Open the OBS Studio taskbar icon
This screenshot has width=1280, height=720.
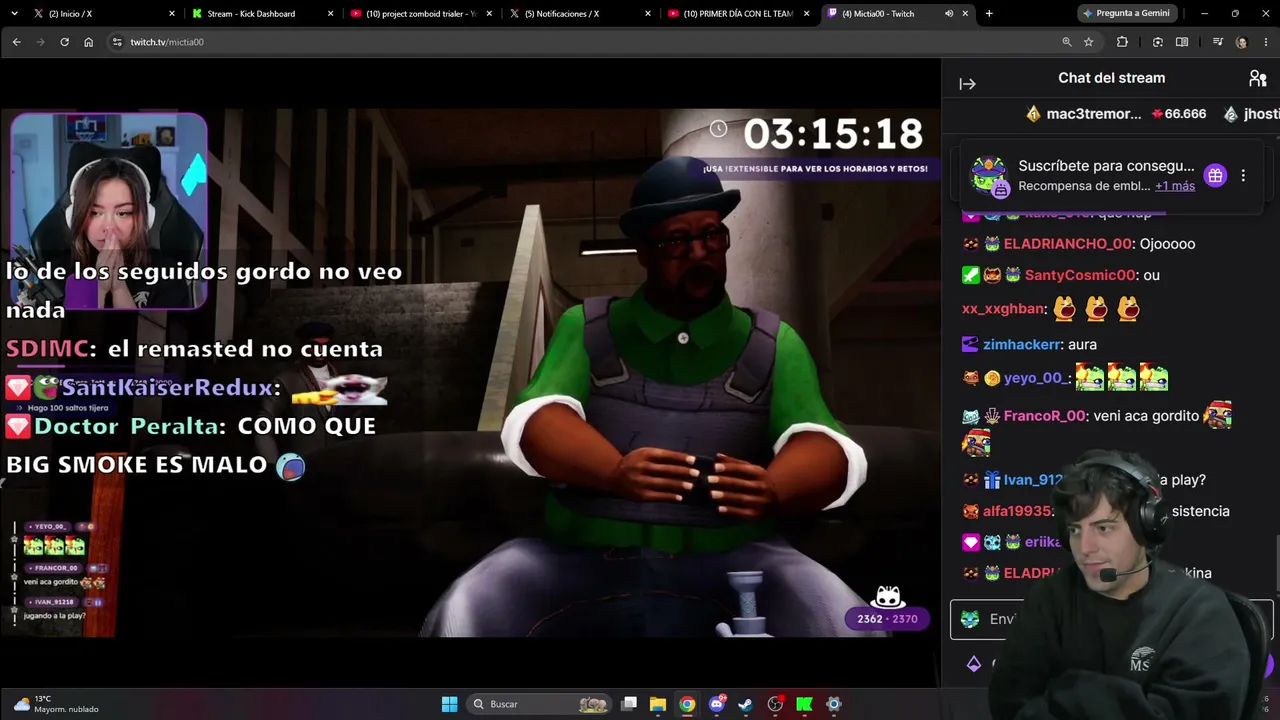(x=775, y=704)
